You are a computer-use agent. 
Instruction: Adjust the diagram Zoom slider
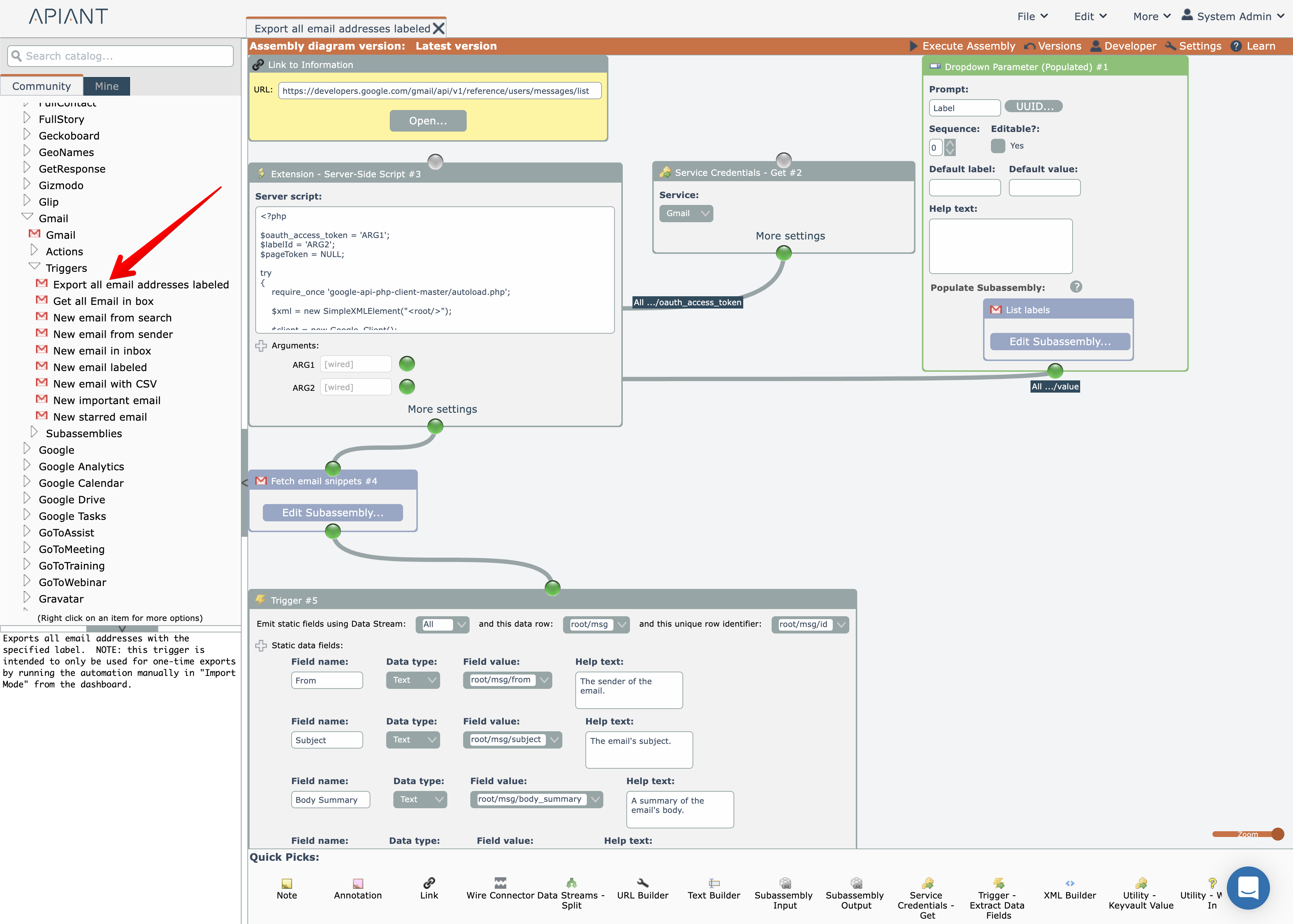point(1277,834)
